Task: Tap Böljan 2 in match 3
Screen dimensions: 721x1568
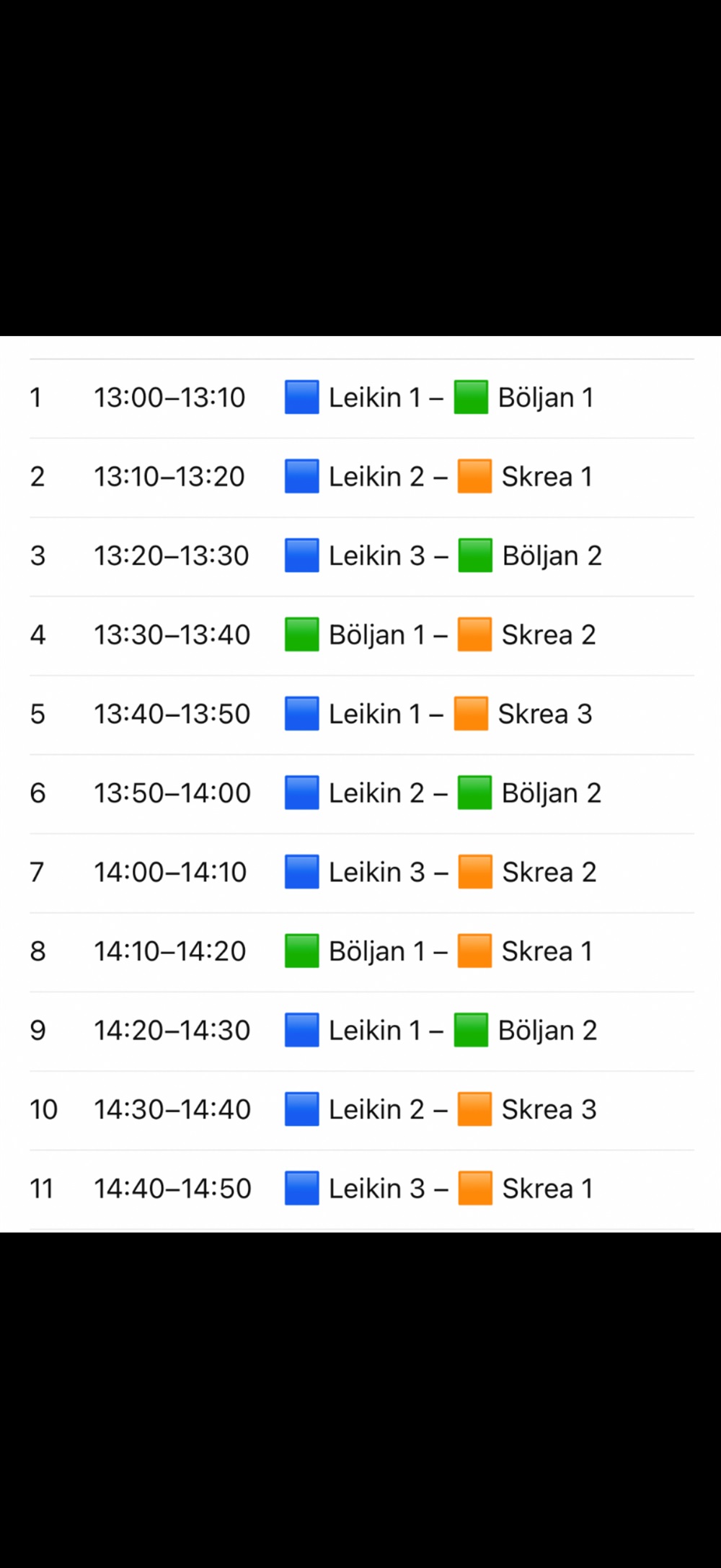Action: pyautogui.click(x=552, y=555)
